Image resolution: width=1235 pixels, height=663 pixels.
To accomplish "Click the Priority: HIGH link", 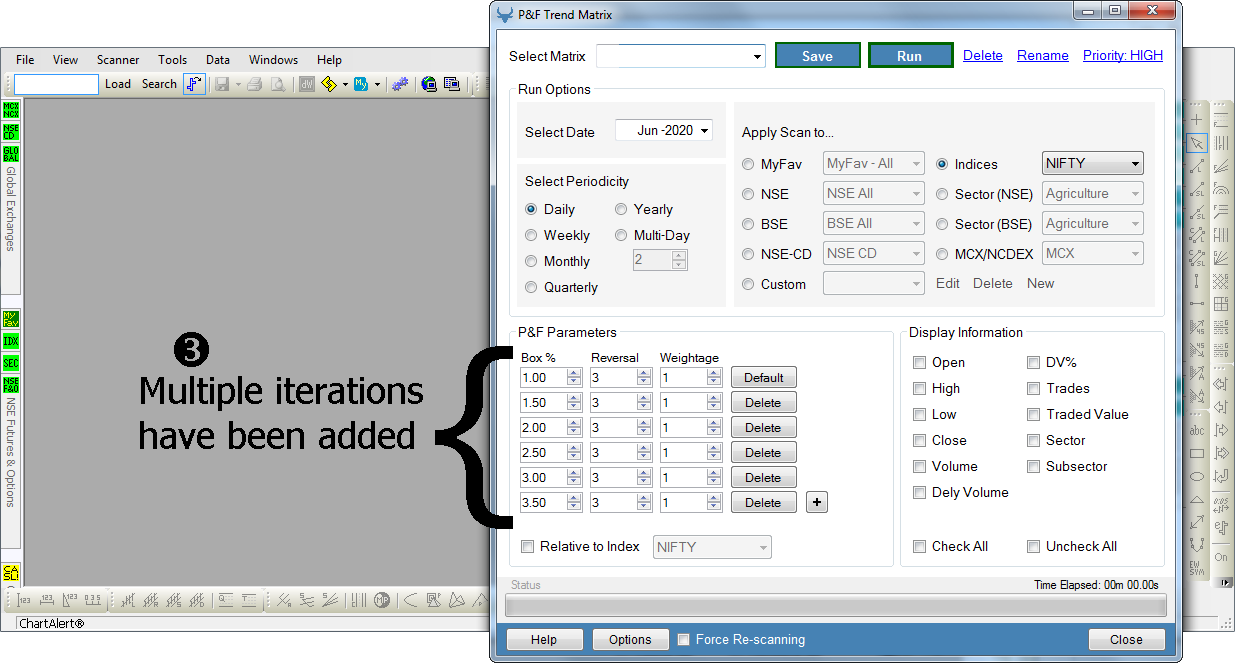I will 1123,56.
